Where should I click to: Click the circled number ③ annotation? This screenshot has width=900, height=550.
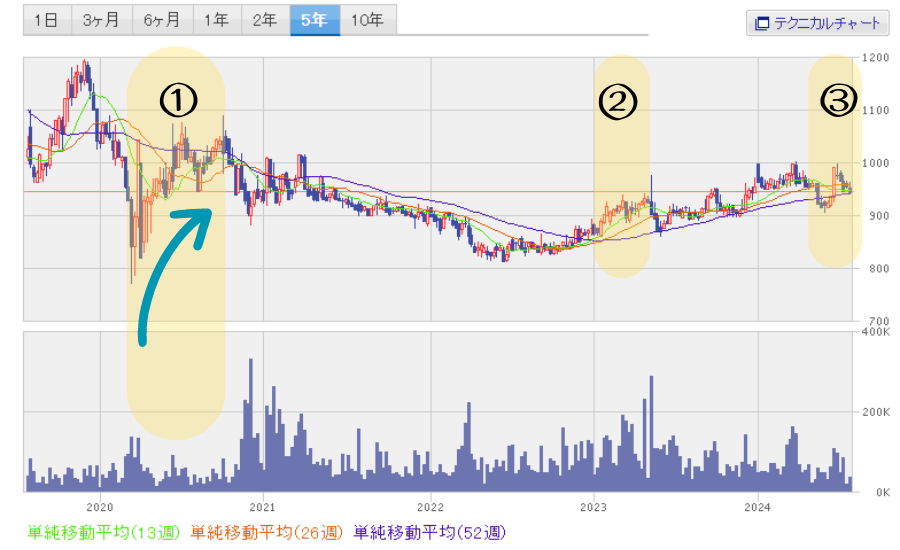839,100
